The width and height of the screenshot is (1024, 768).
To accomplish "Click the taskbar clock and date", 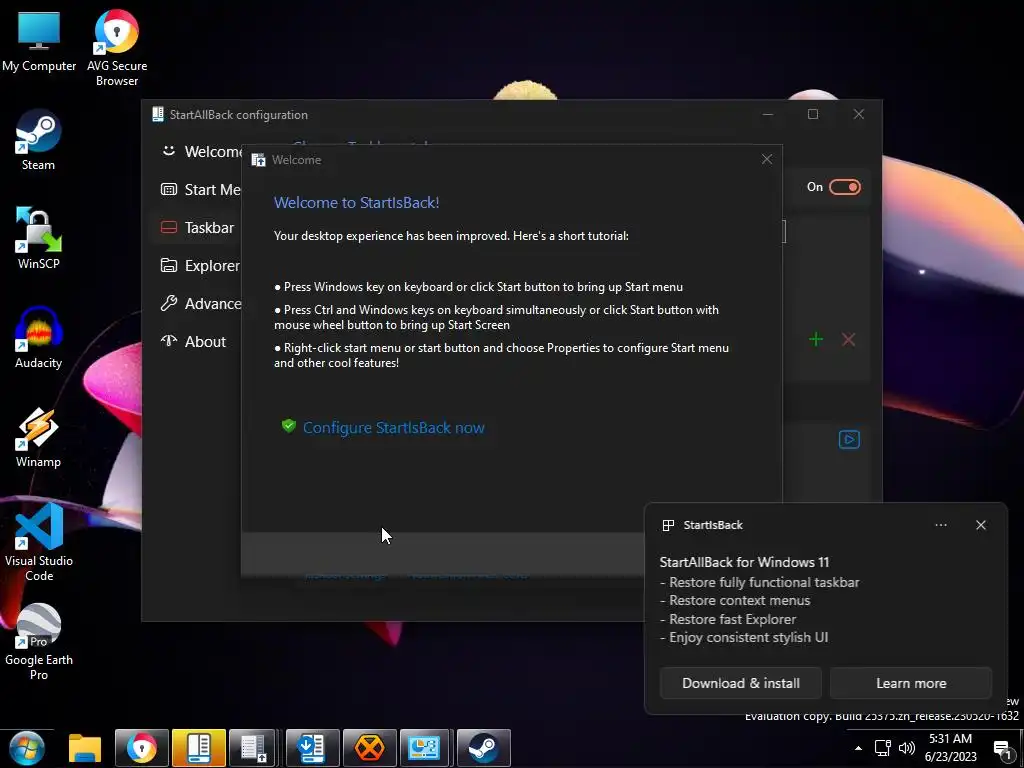I will point(950,748).
